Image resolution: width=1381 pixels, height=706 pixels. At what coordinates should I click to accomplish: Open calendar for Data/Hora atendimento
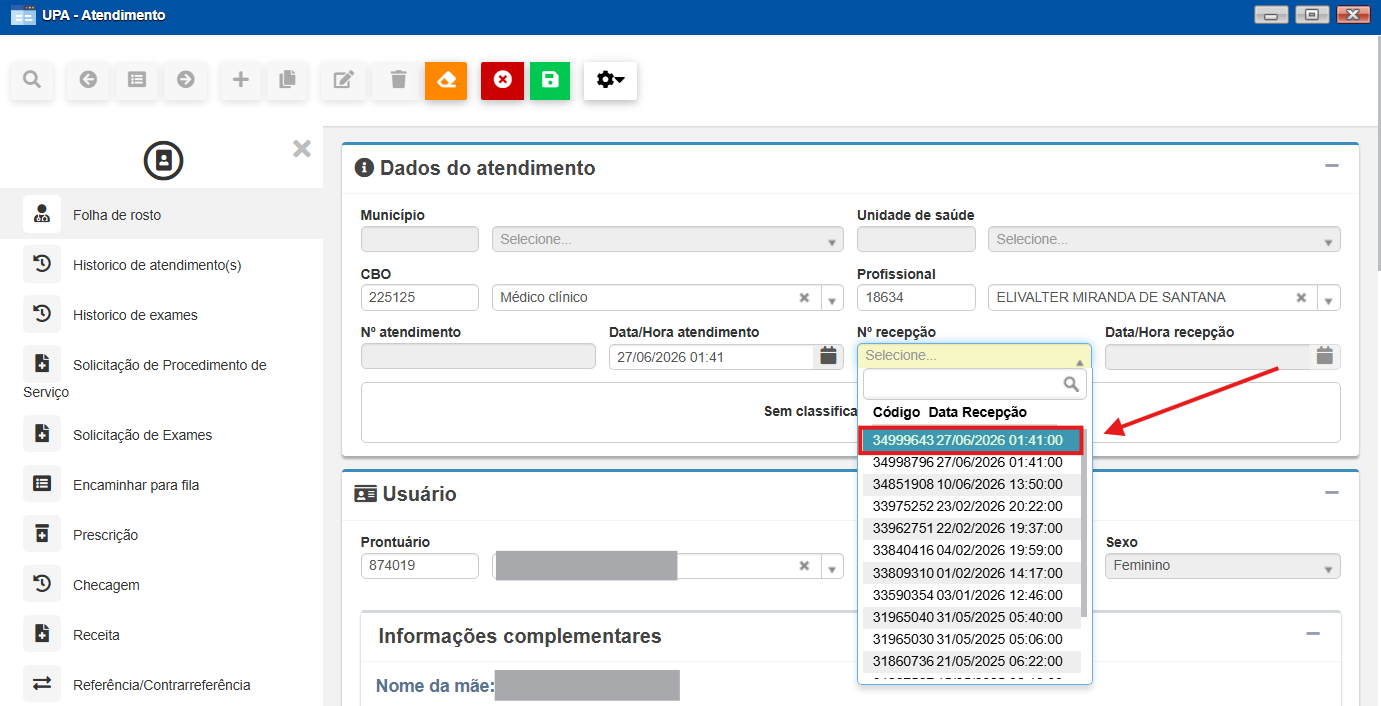pyautogui.click(x=828, y=356)
